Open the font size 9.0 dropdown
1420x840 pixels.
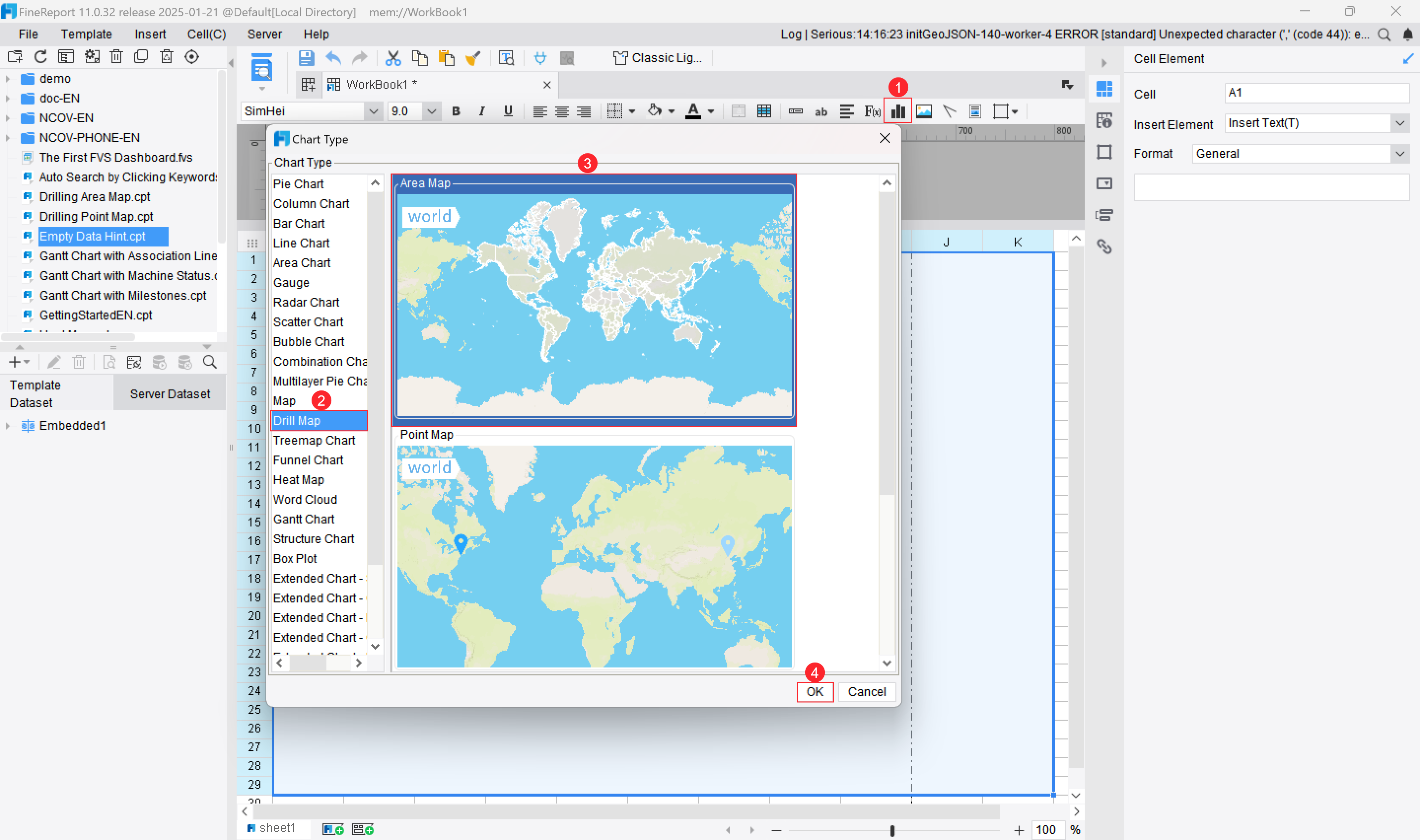tap(432, 111)
